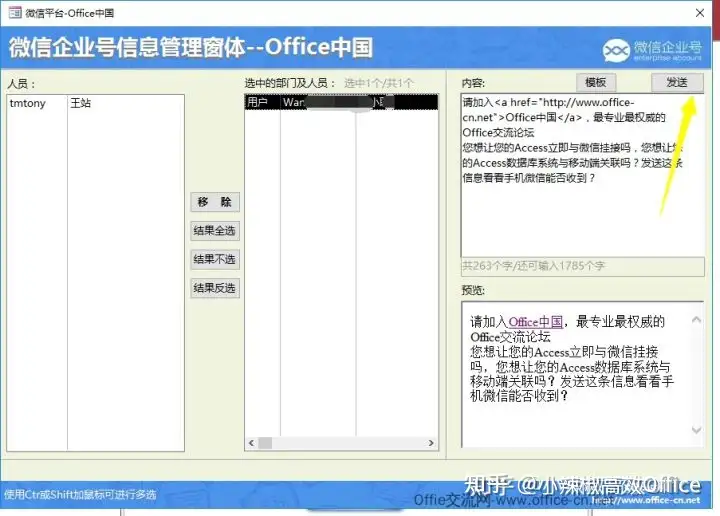The height and width of the screenshot is (516, 720).
Task: Click the 选中1个/共1个 counter text
Action: coord(379,83)
